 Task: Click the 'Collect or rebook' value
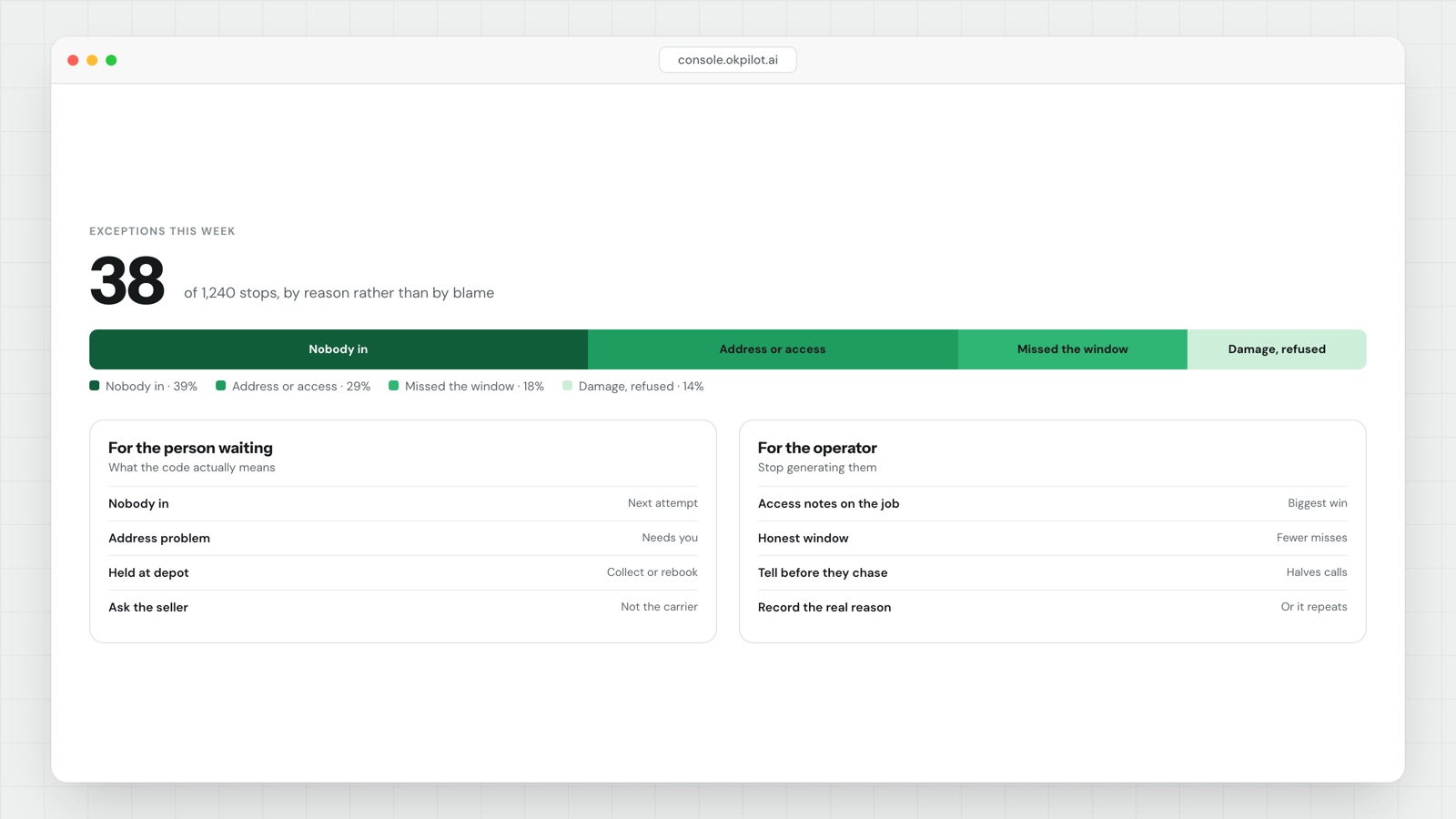tap(652, 572)
